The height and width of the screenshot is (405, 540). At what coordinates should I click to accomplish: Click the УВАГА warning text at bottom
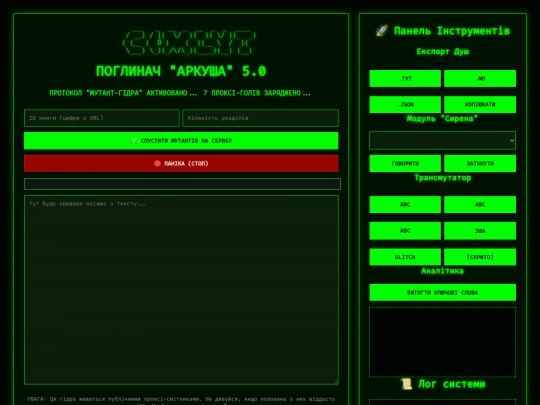coord(181,401)
